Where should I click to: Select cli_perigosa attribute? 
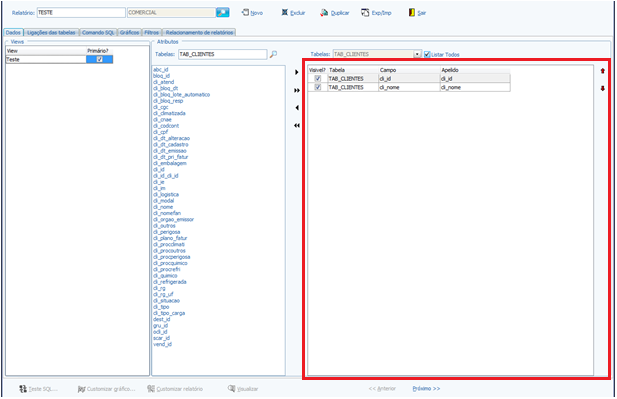tap(166, 232)
